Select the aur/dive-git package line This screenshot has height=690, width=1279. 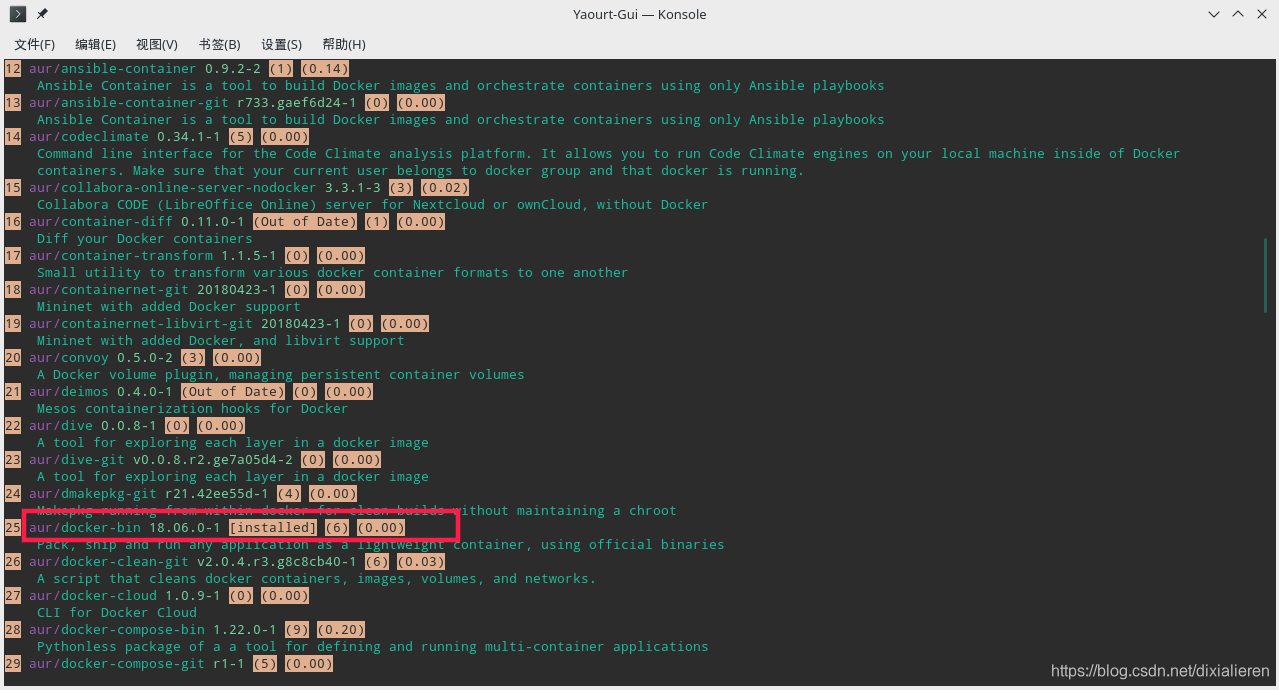click(x=191, y=460)
